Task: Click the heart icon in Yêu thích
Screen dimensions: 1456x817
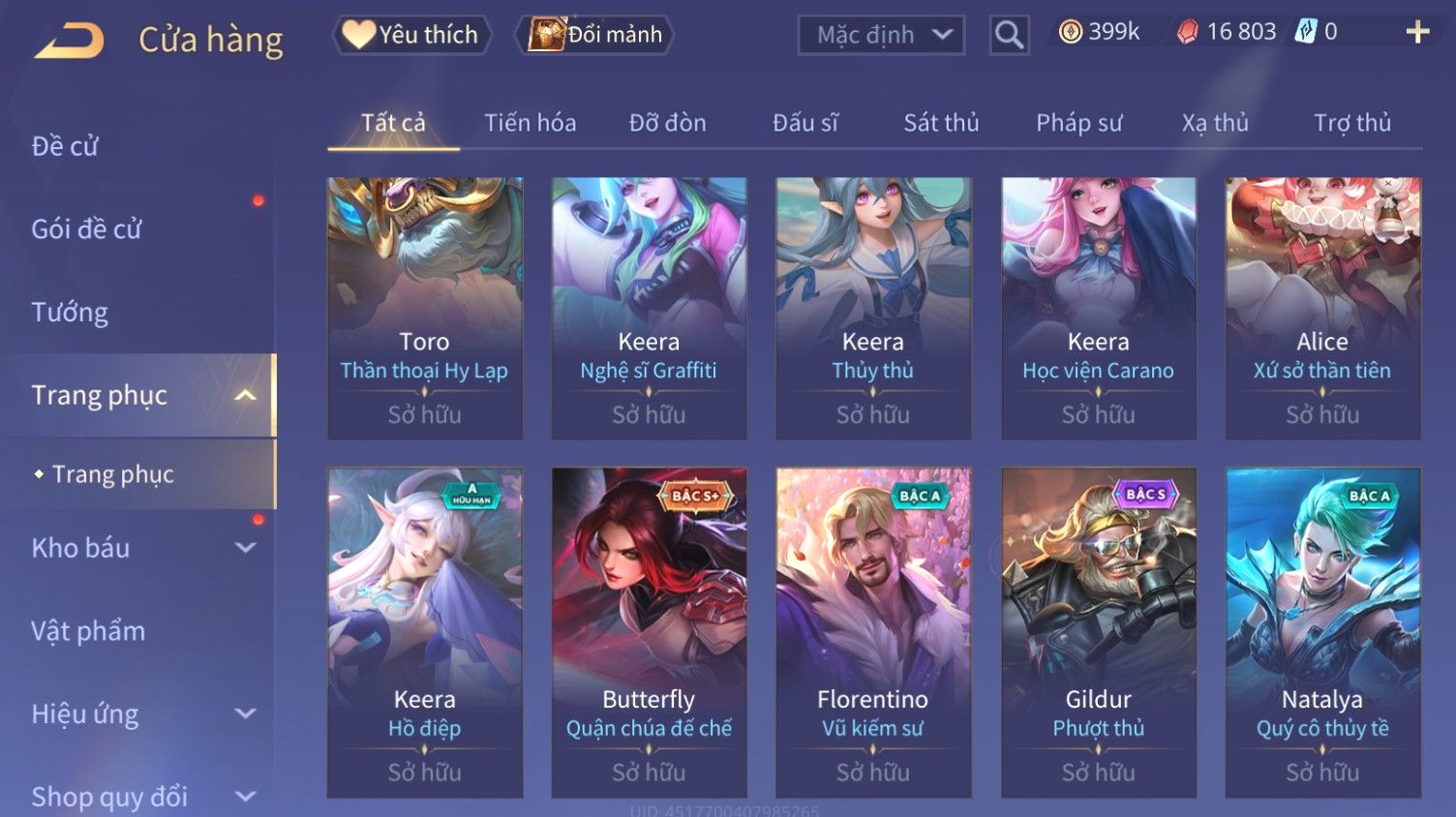Action: tap(358, 35)
